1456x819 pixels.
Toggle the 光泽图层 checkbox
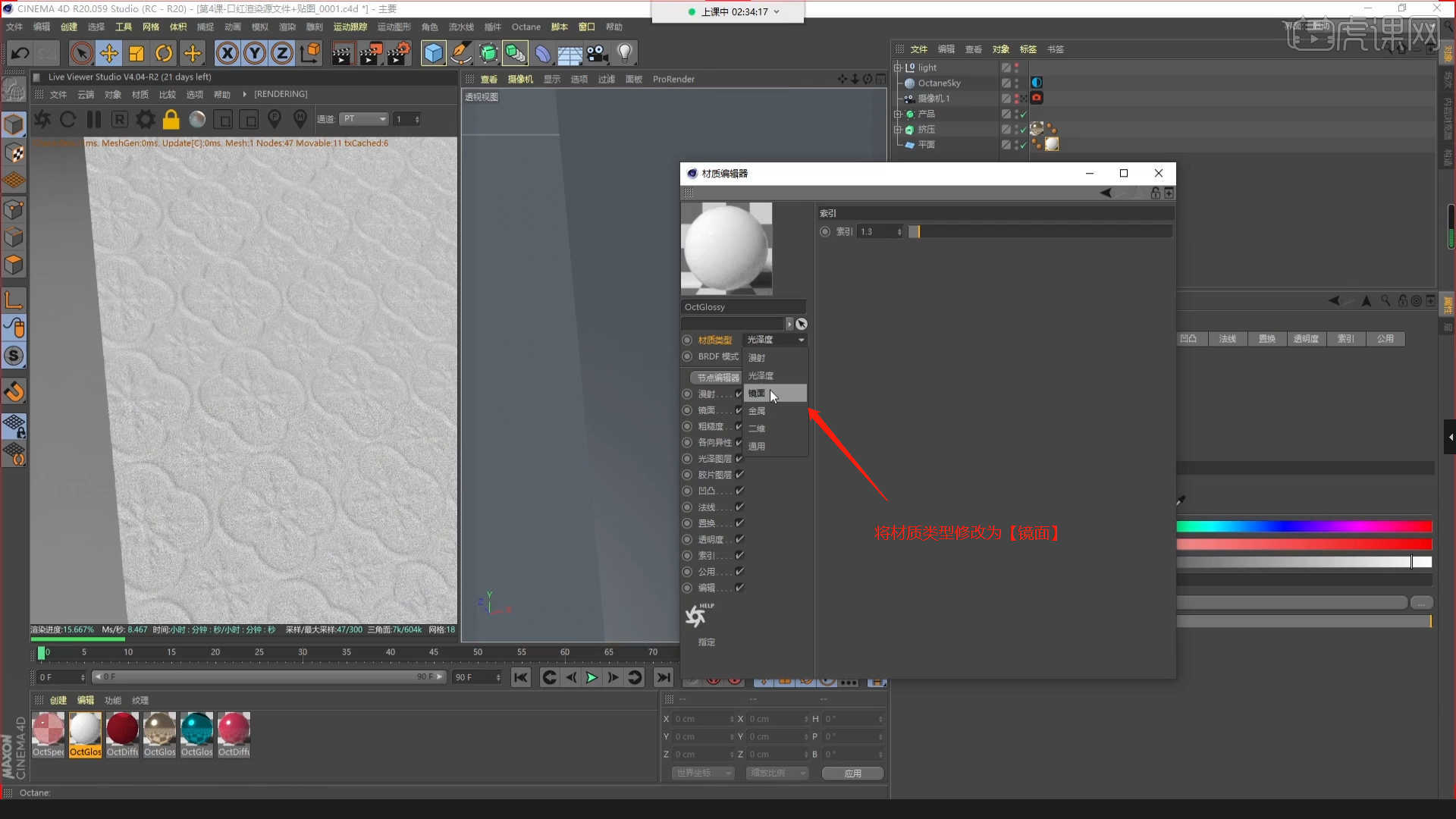[739, 459]
